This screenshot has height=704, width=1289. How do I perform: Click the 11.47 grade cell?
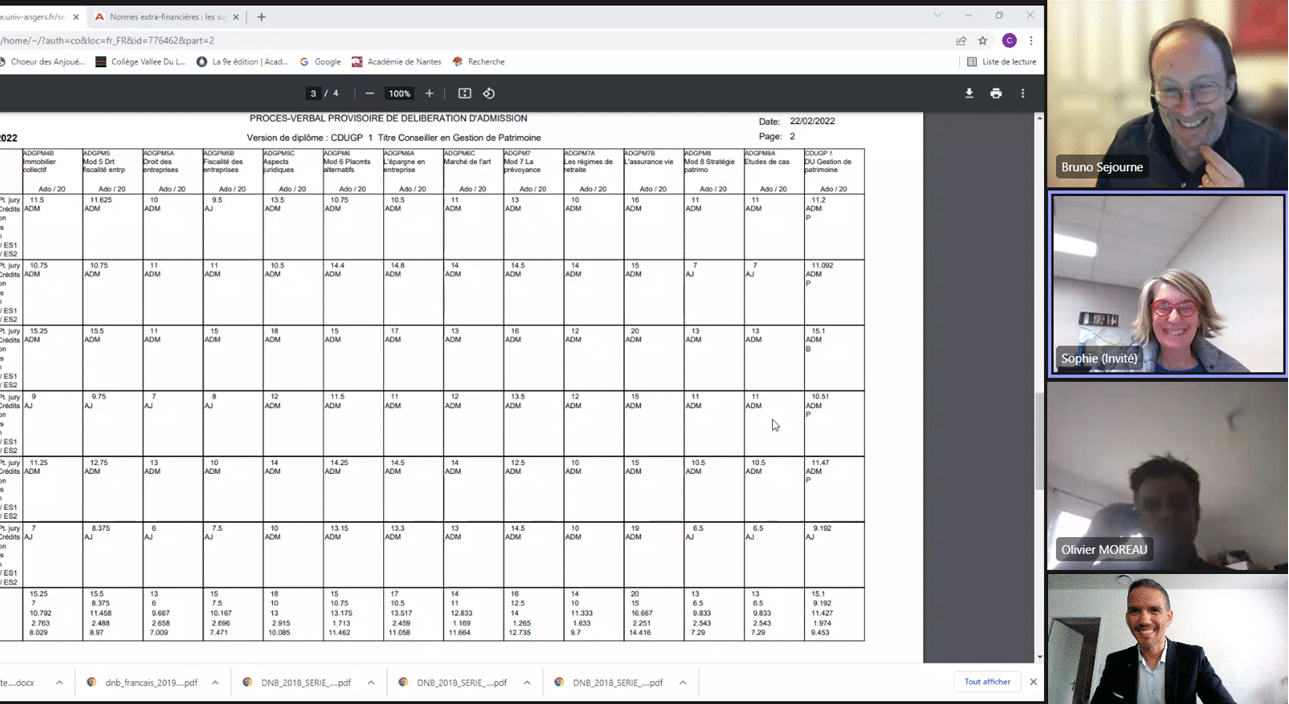coord(820,462)
